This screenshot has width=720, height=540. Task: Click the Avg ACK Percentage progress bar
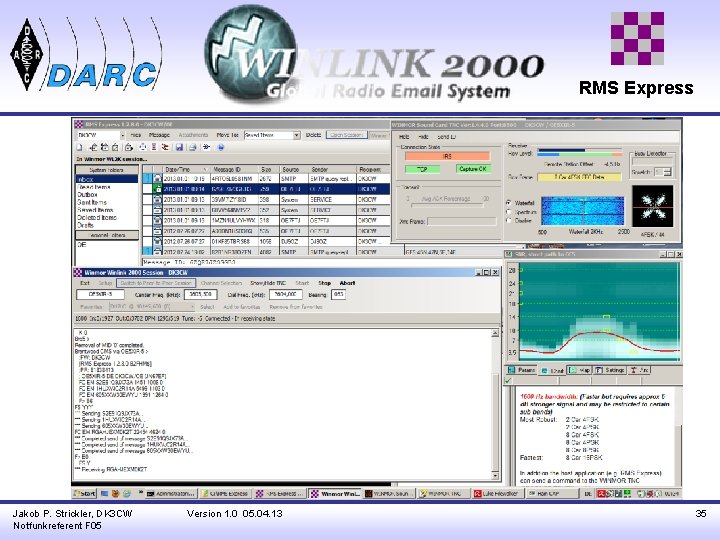[x=446, y=205]
